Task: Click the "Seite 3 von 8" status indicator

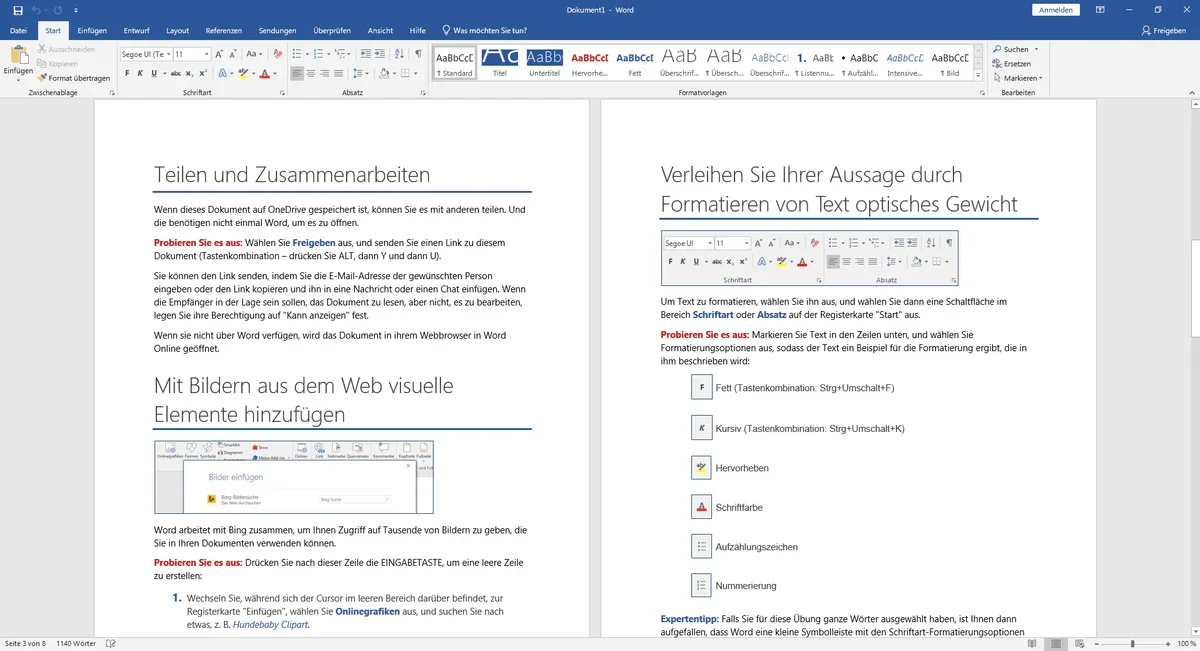Action: point(26,643)
